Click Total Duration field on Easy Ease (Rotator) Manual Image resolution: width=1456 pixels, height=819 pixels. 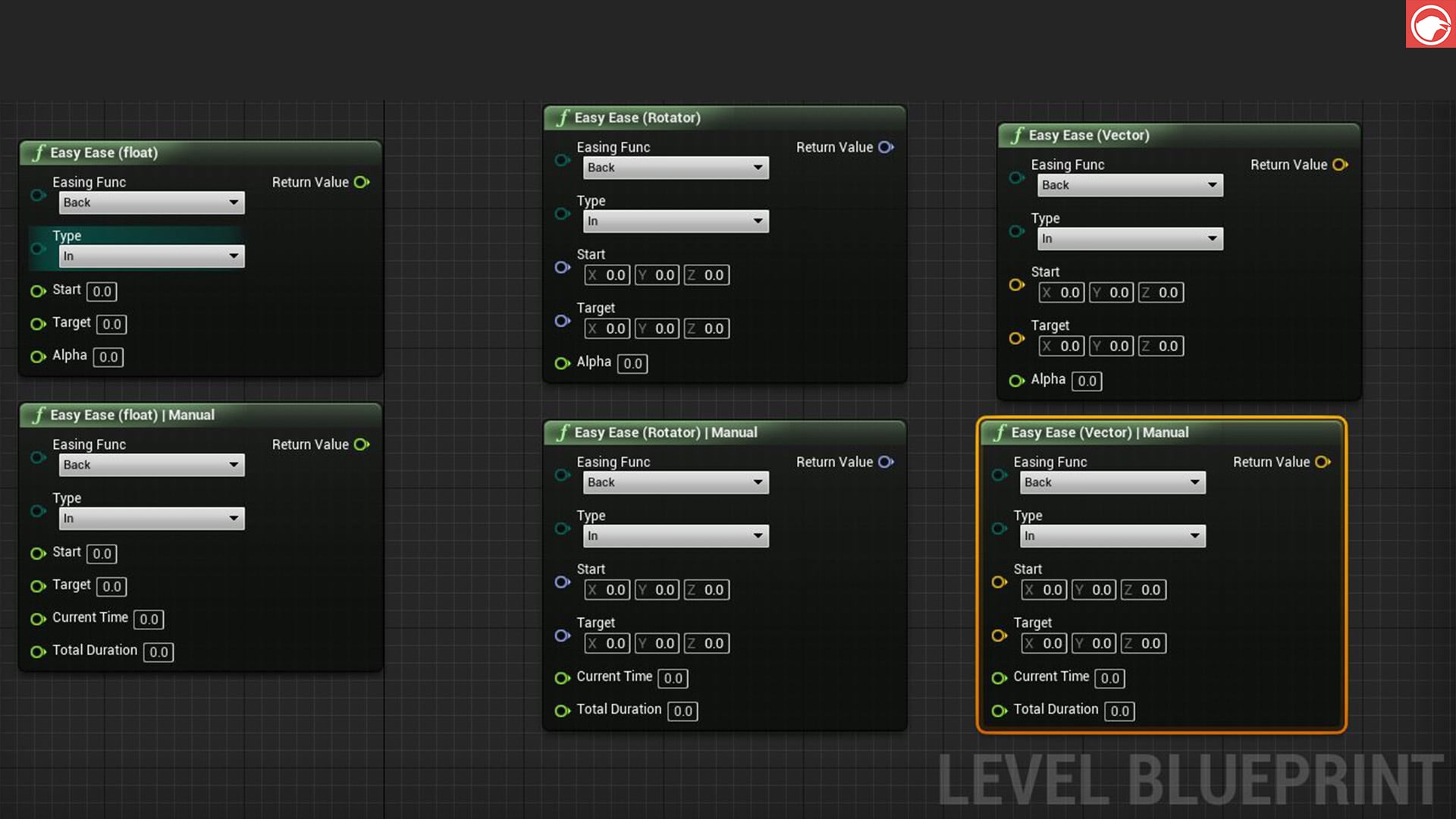pyautogui.click(x=682, y=711)
